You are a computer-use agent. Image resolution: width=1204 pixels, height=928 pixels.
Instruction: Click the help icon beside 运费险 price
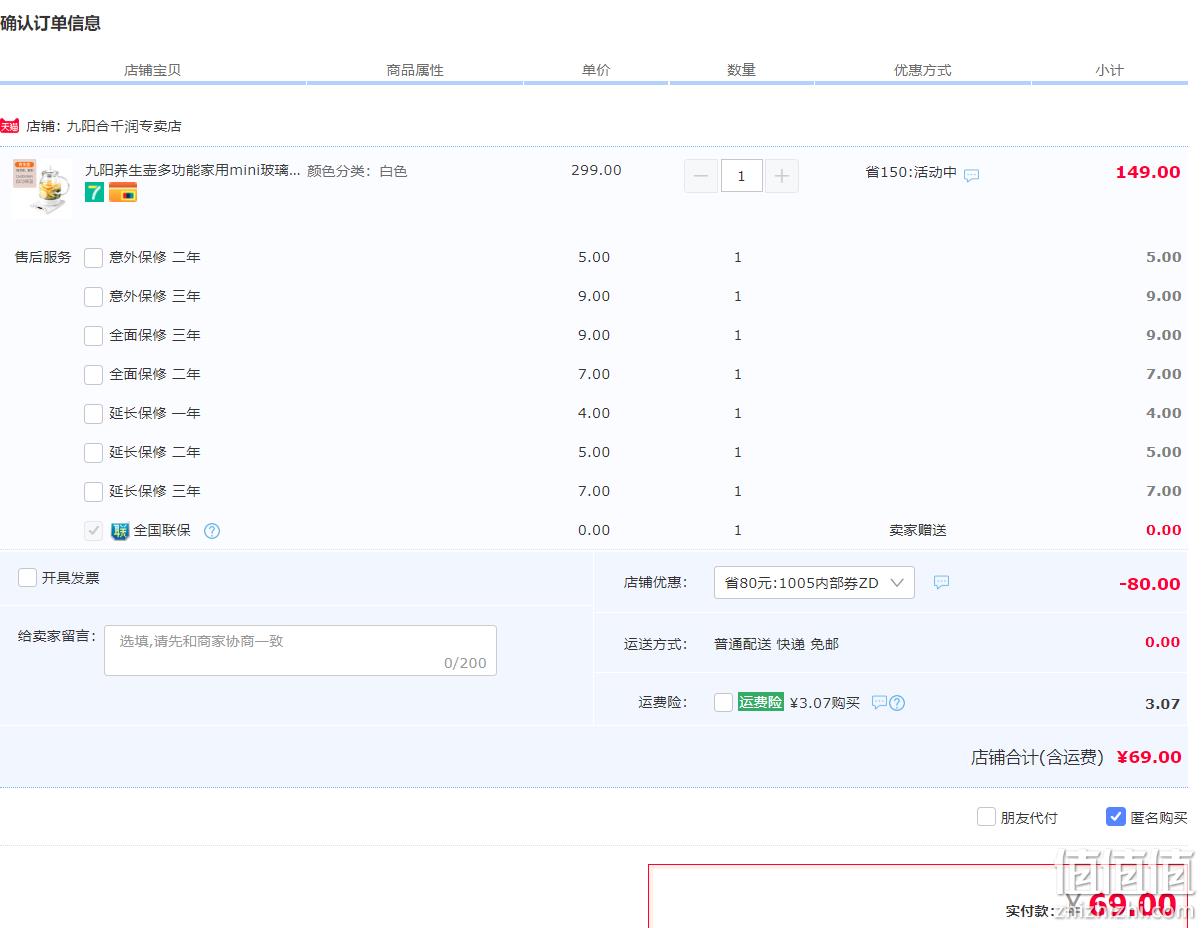coord(897,703)
